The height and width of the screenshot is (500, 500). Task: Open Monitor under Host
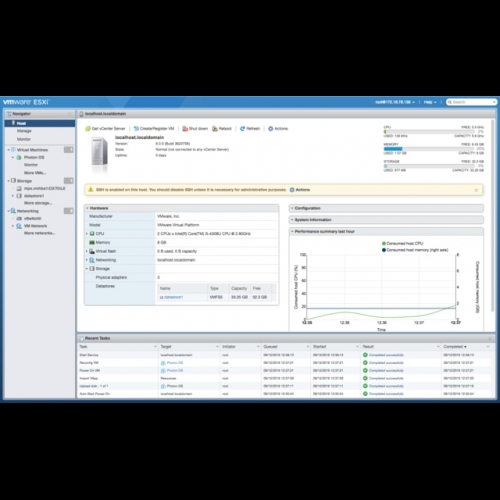[x=24, y=139]
